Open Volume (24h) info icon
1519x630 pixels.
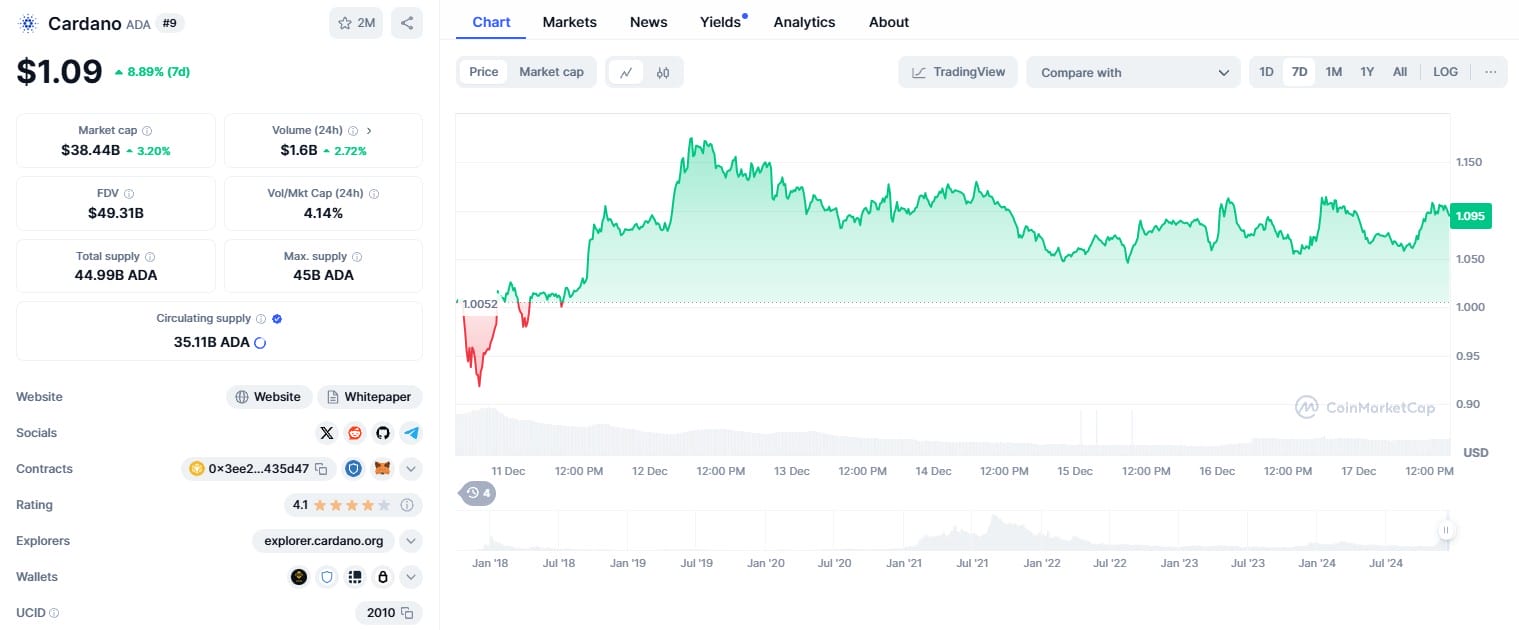click(x=353, y=131)
